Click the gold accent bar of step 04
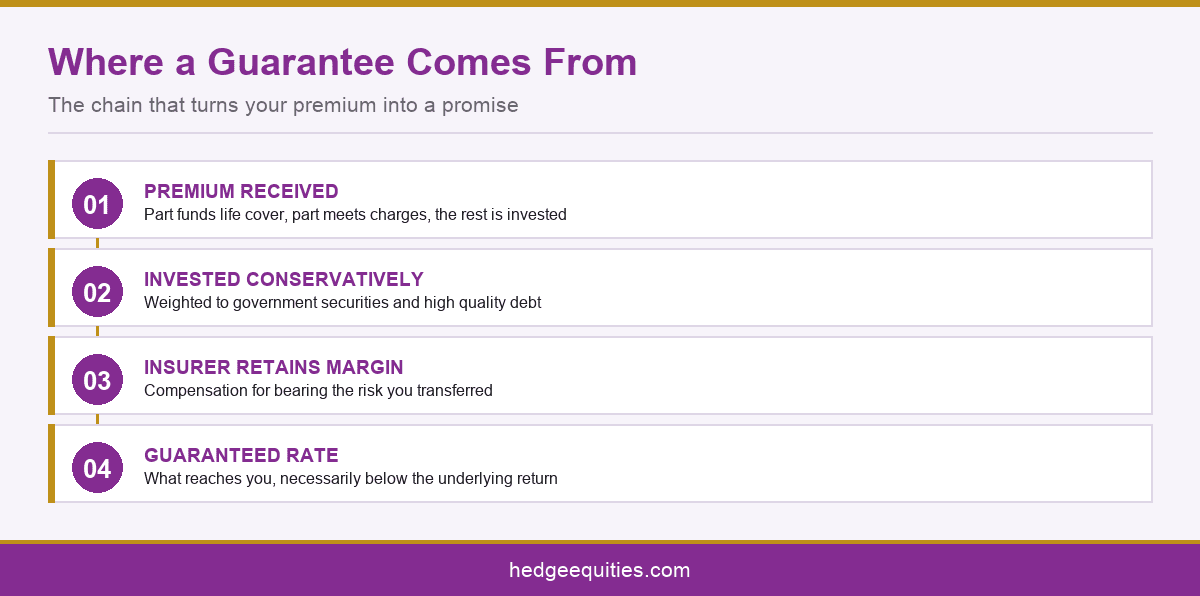The width and height of the screenshot is (1200, 596). [51, 464]
